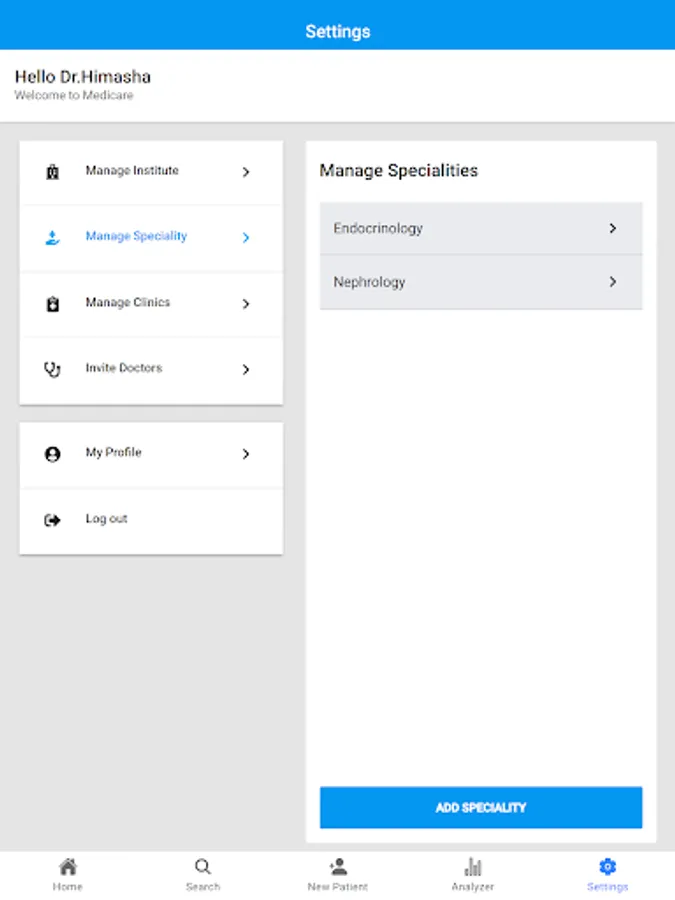
Task: Open Manage Institute via its chevron
Action: click(246, 172)
